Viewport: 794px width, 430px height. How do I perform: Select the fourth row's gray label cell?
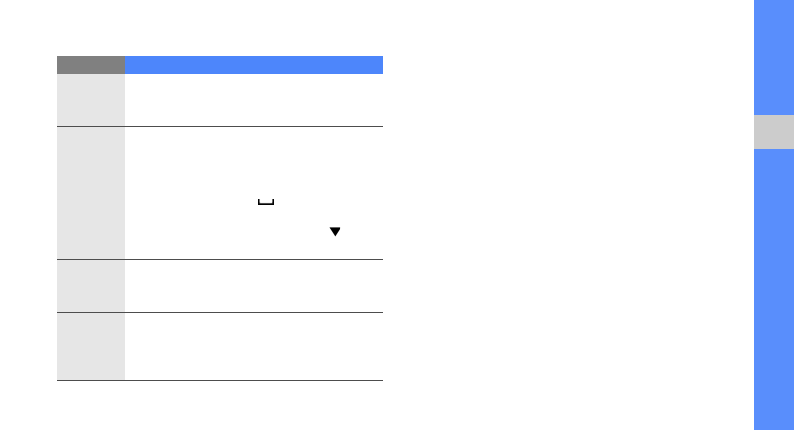coord(91,346)
